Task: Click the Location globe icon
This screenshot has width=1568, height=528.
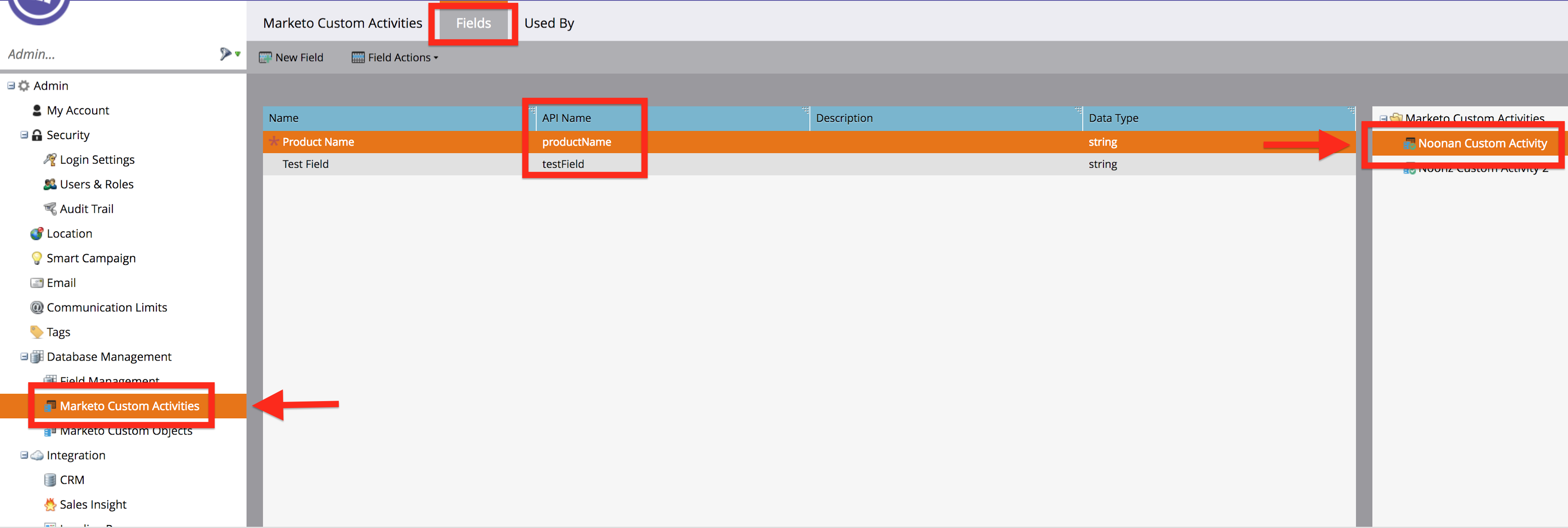Action: pyautogui.click(x=36, y=233)
